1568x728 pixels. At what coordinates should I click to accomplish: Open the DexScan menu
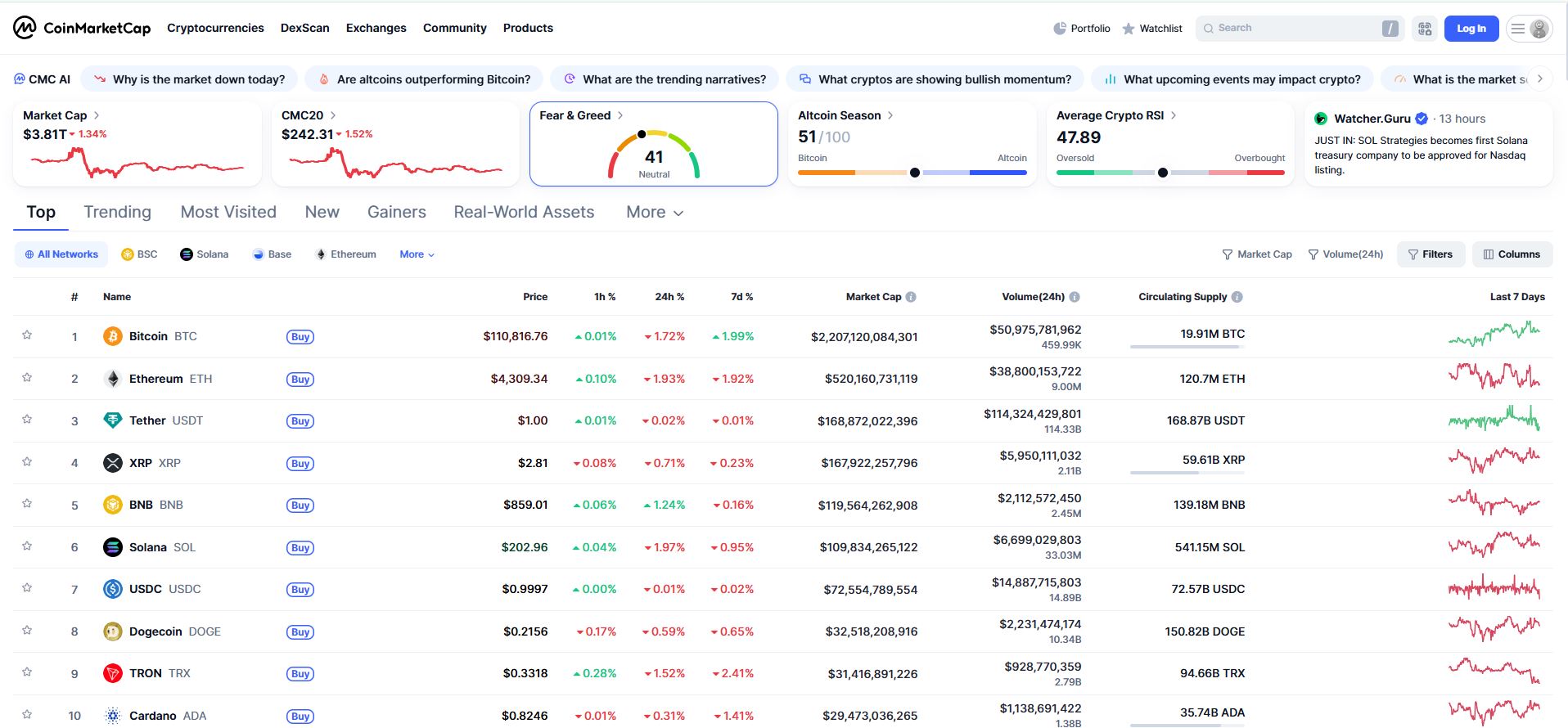pyautogui.click(x=305, y=28)
